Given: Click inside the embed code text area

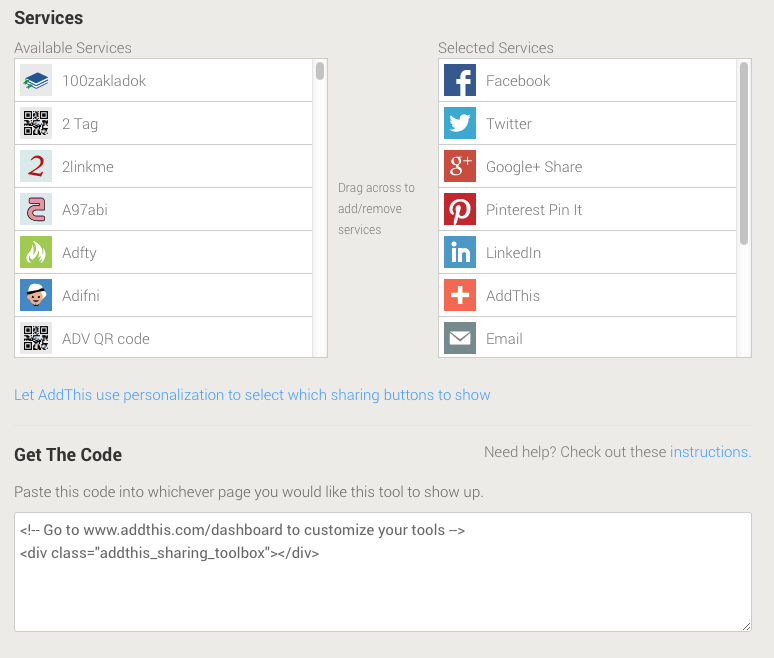Looking at the screenshot, I should (x=383, y=572).
